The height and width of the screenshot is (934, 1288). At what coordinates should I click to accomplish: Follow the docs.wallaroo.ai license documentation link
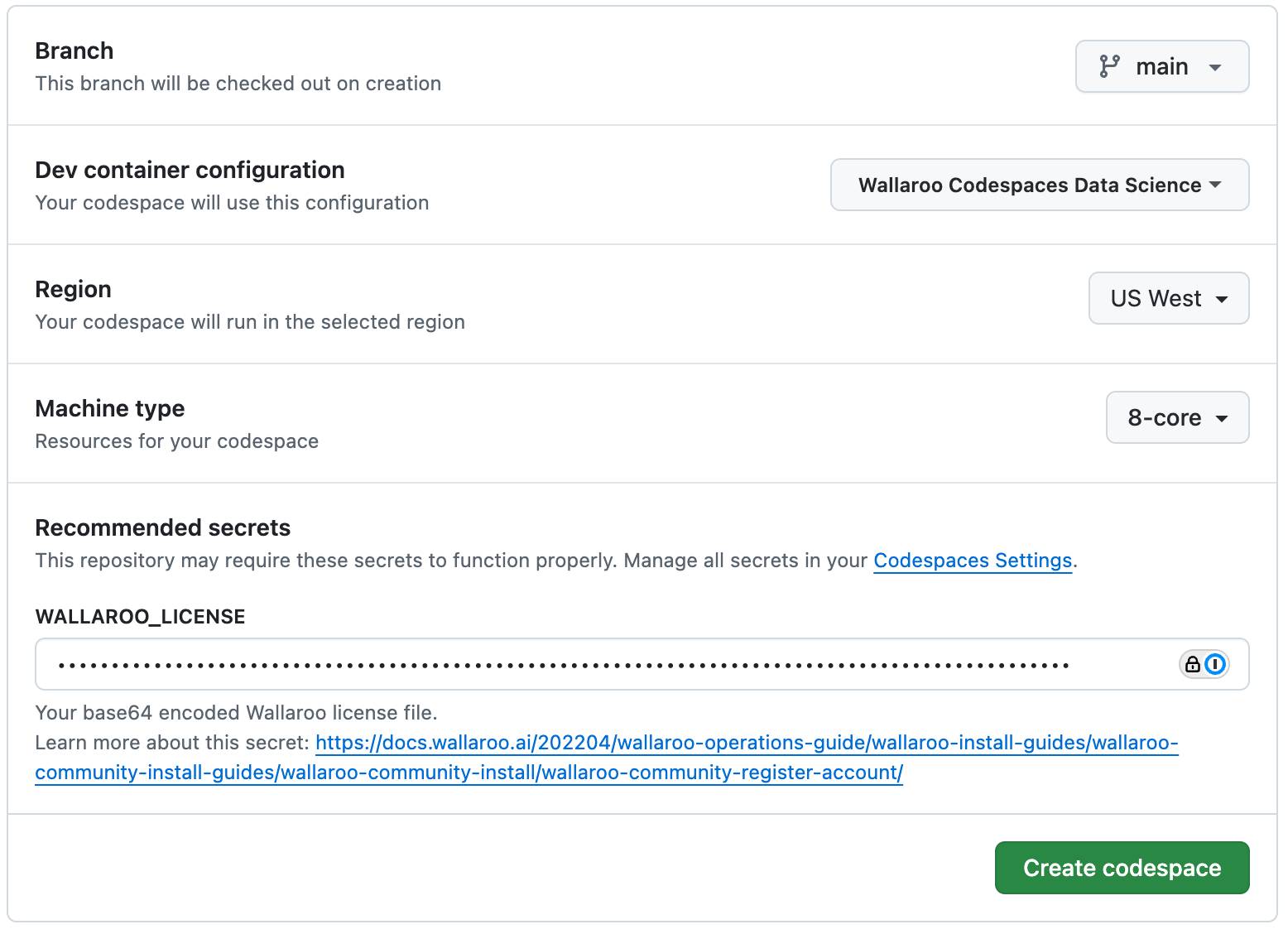pos(745,743)
